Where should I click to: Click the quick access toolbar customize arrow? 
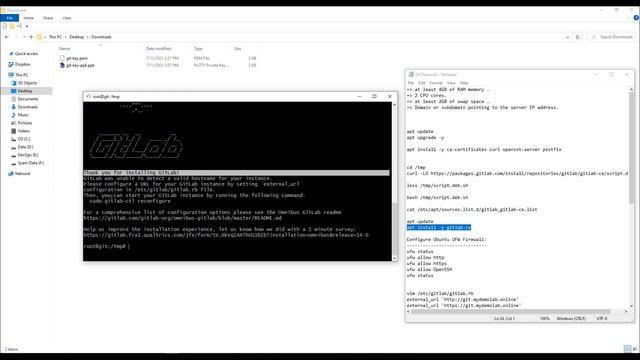click(27, 27)
